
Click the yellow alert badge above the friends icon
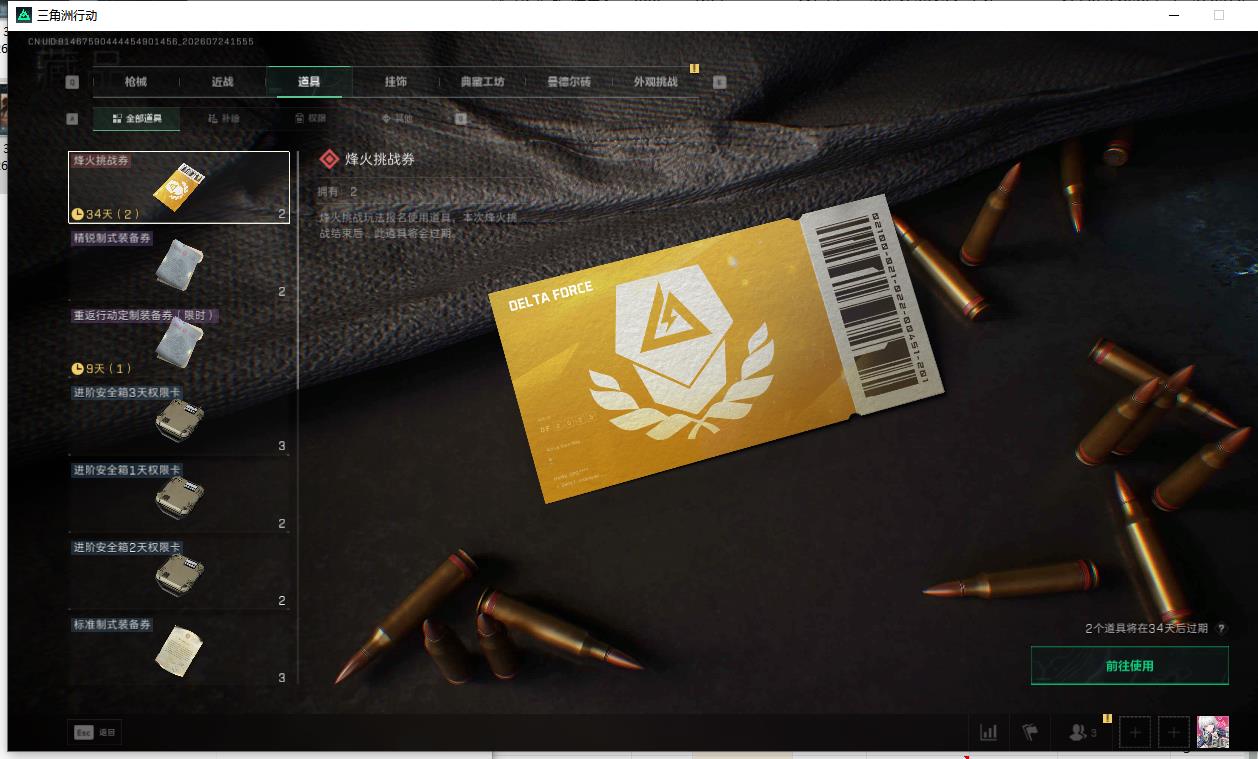(x=1107, y=718)
